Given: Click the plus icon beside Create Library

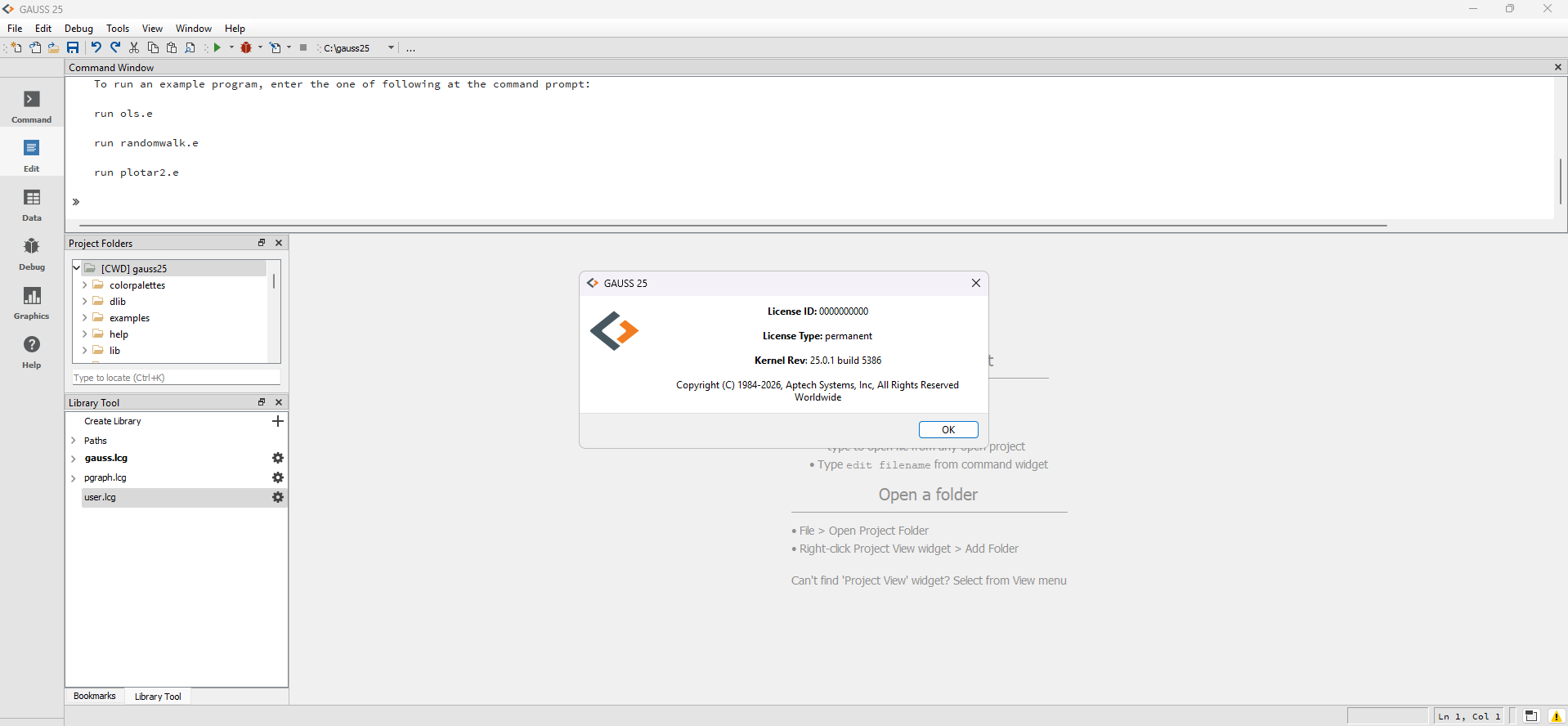Looking at the screenshot, I should point(278,421).
